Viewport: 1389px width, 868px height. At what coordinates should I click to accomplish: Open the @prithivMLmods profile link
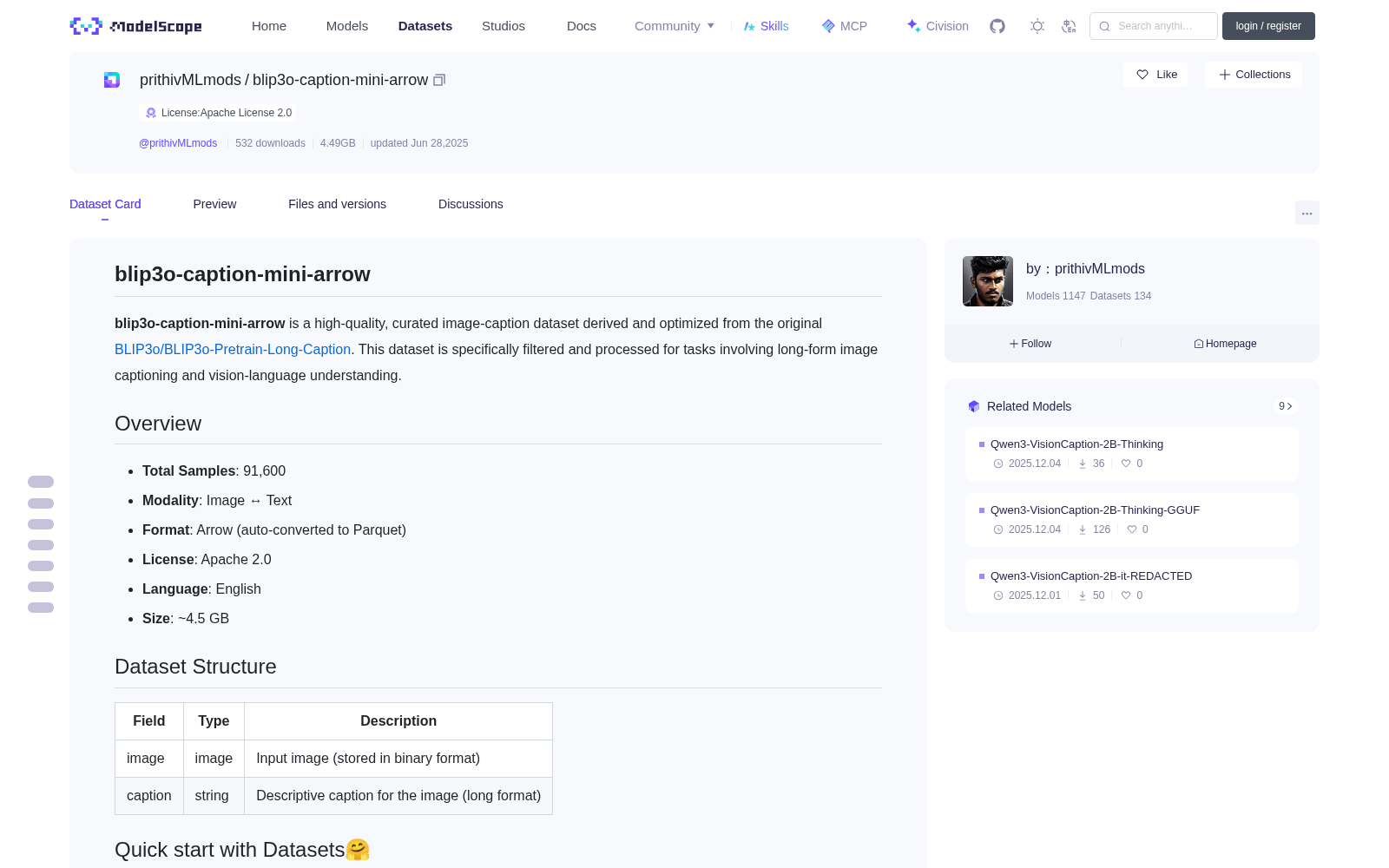tap(178, 143)
